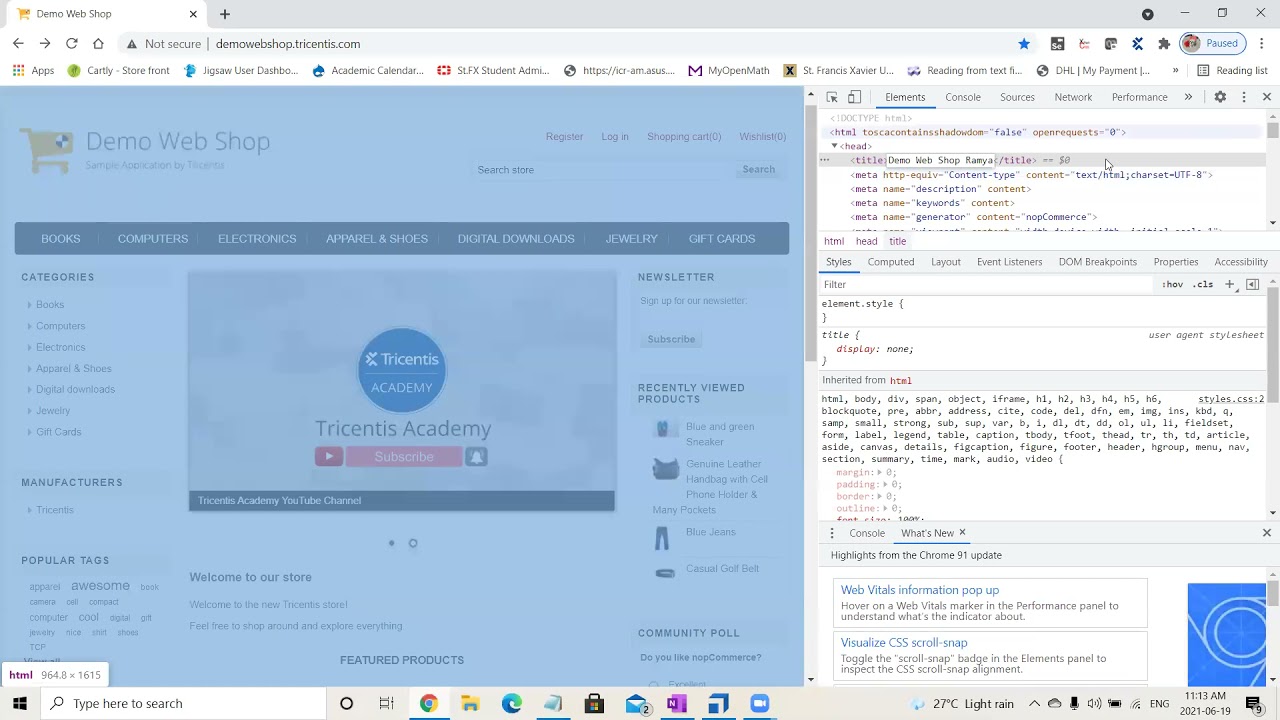The height and width of the screenshot is (720, 1280).
Task: Click the styles Filter input
Action: 987,285
